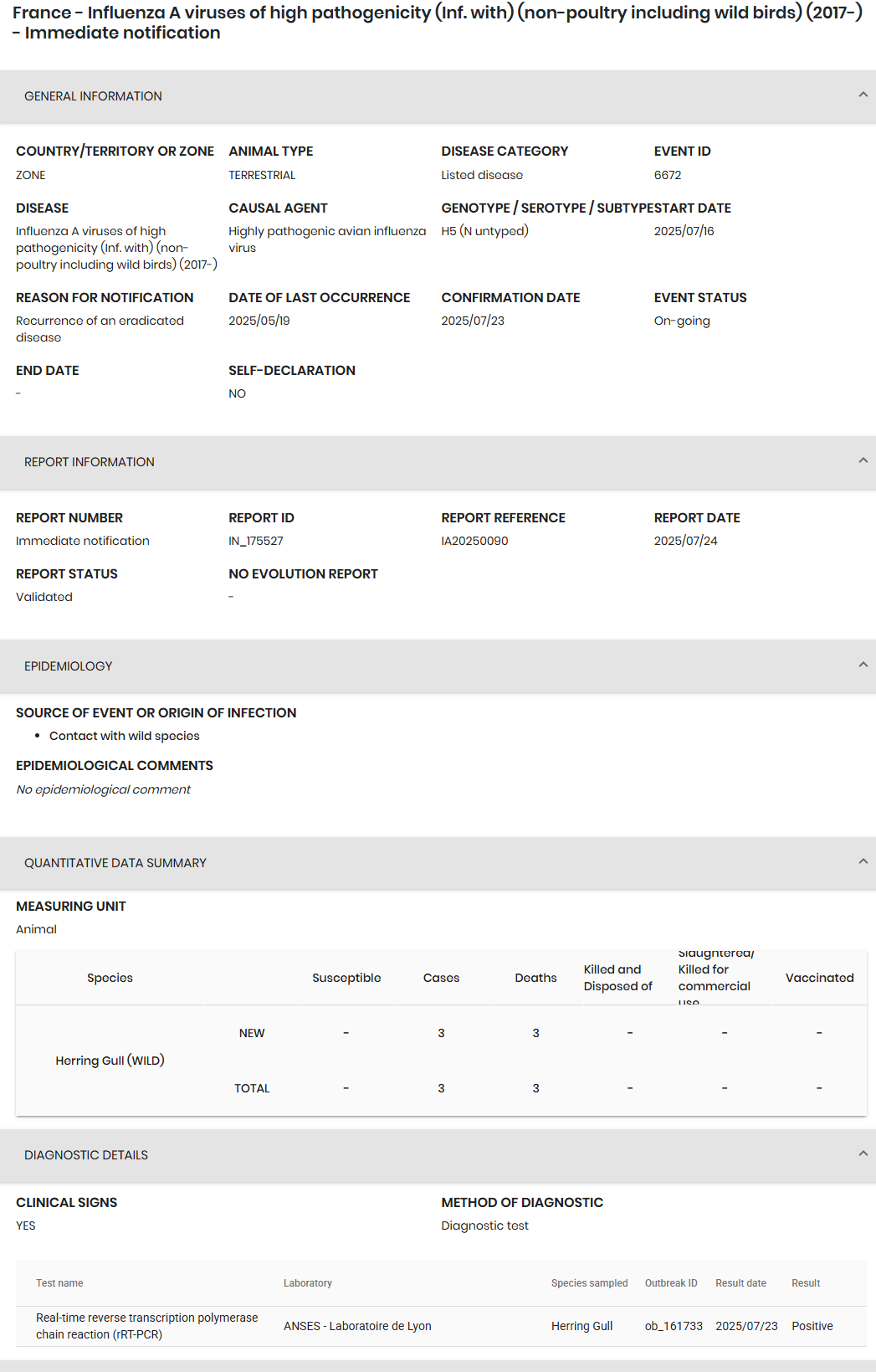876x1372 pixels.
Task: Collapse the General Information section chevron
Action: click(863, 95)
